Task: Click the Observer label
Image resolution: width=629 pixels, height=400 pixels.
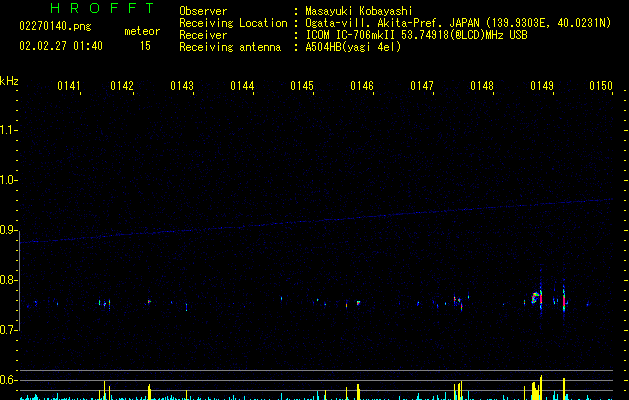Action: pyautogui.click(x=203, y=11)
